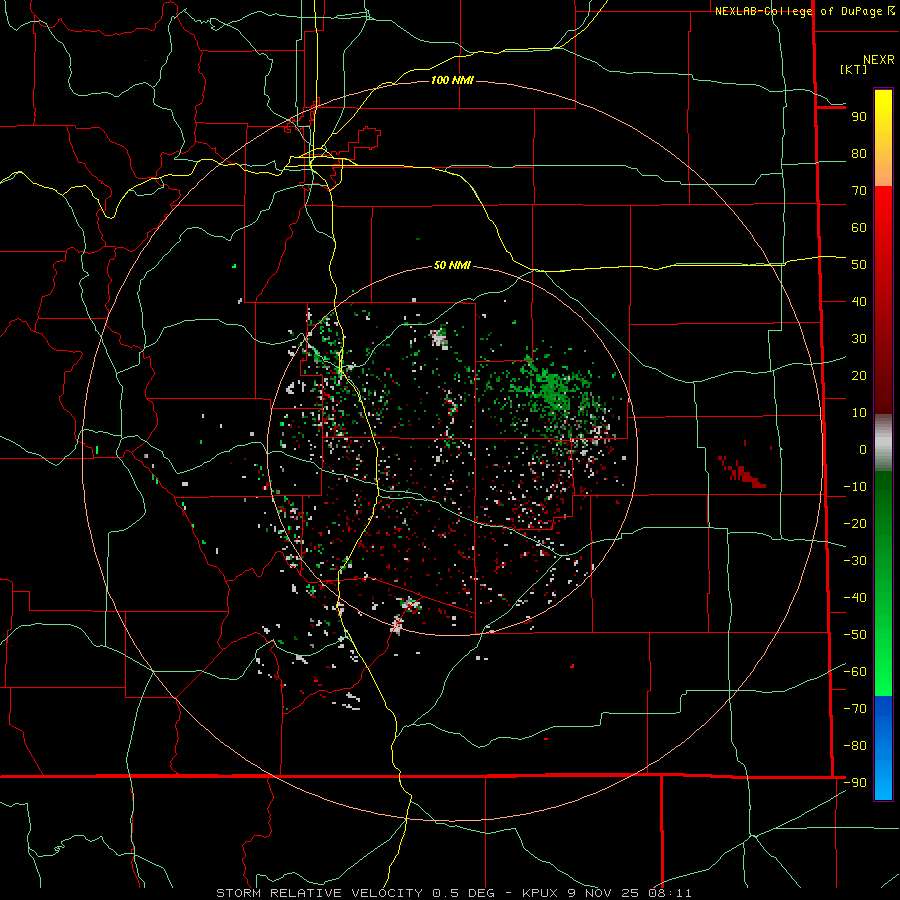
Task: Select the -50 tick label on the scale
Action: click(x=855, y=635)
